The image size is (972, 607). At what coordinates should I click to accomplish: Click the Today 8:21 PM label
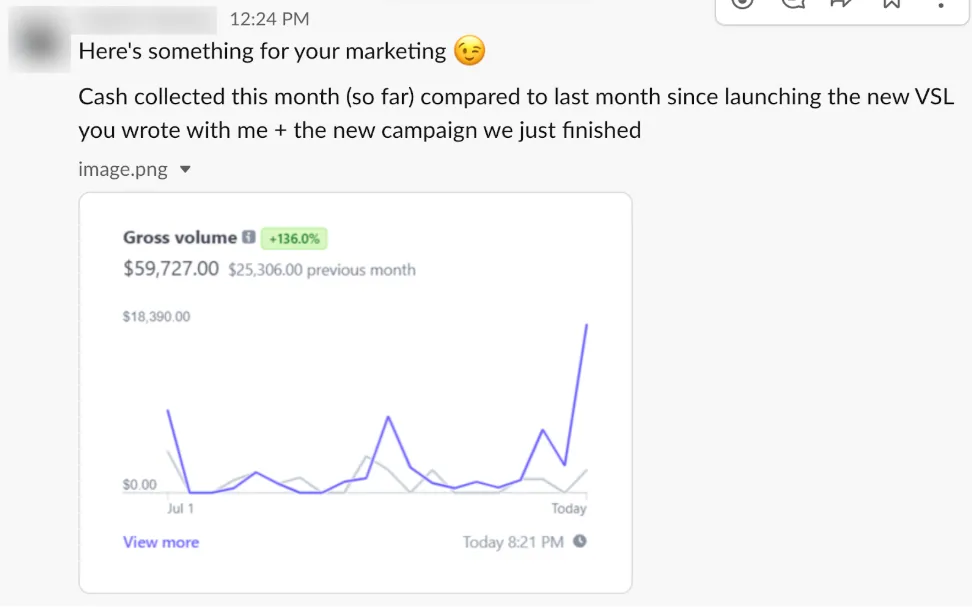point(513,542)
